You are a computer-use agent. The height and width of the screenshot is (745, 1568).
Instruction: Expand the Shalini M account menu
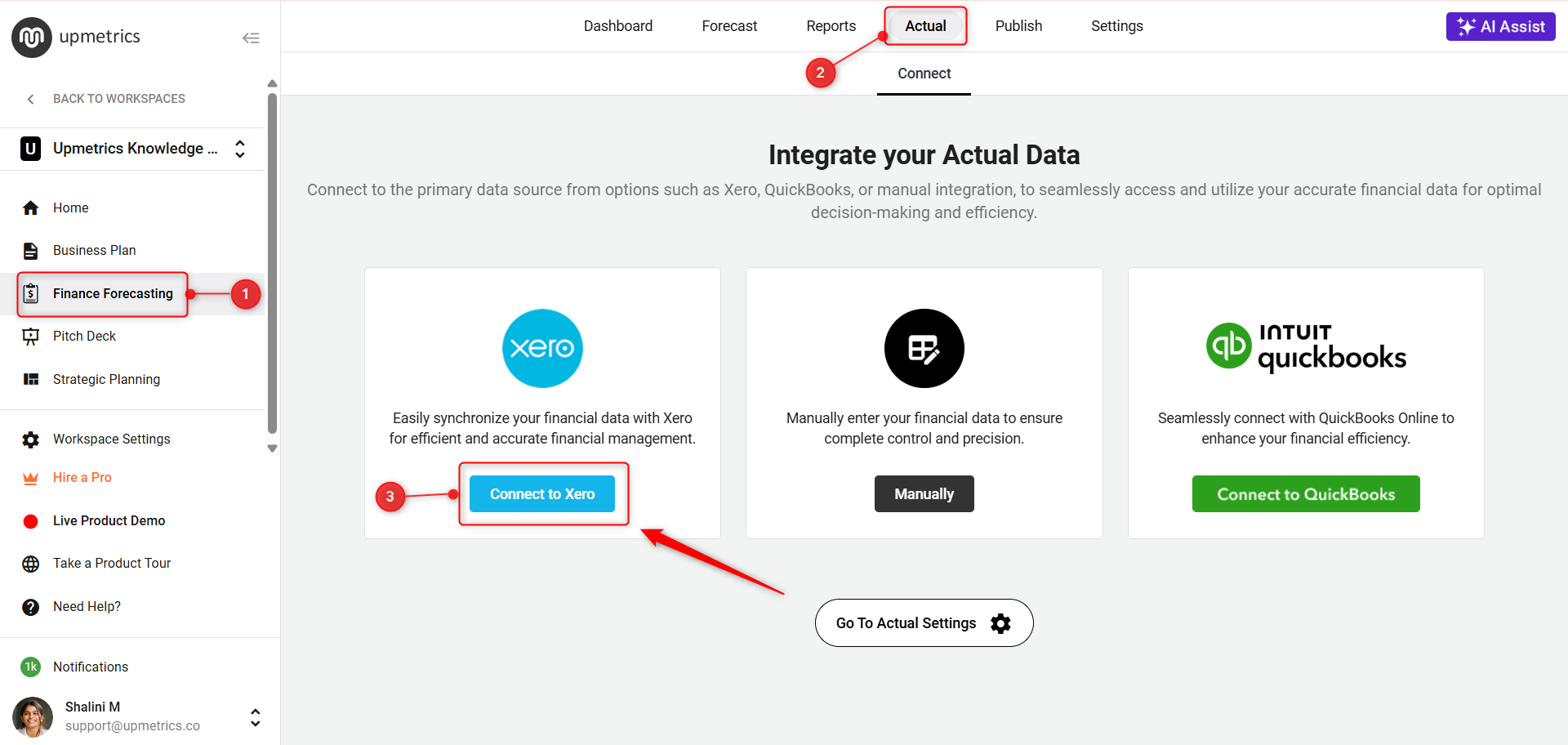(256, 717)
